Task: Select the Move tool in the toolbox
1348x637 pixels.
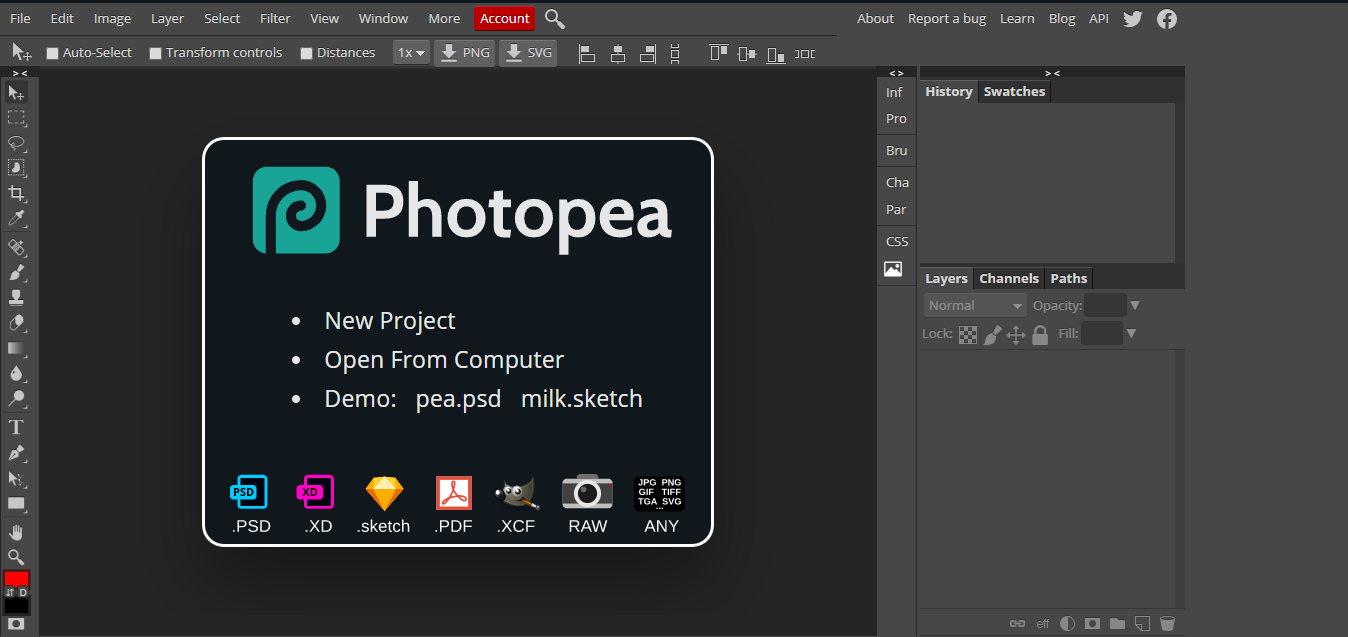Action: click(16, 93)
